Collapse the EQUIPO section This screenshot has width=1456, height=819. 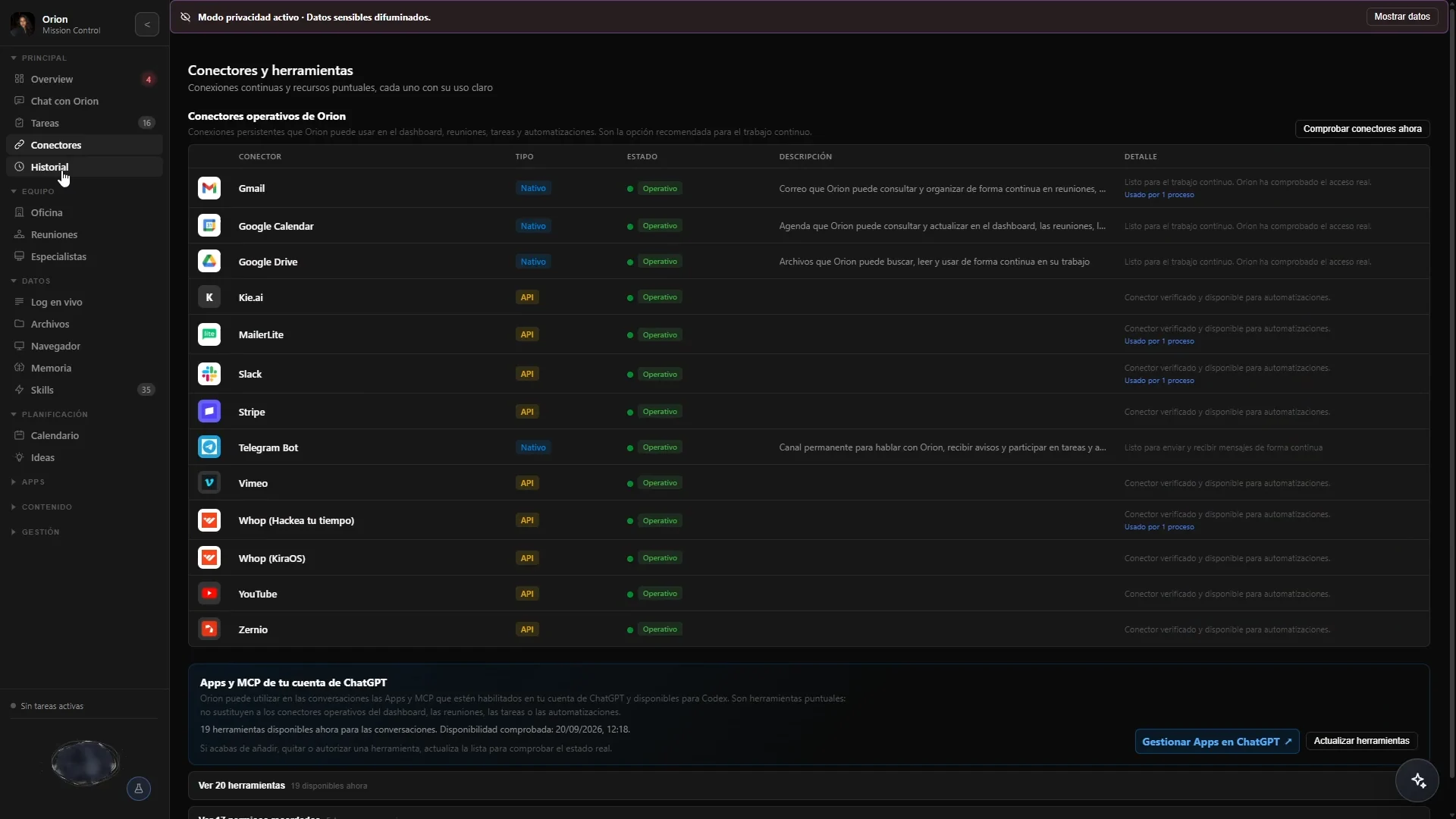(33, 191)
